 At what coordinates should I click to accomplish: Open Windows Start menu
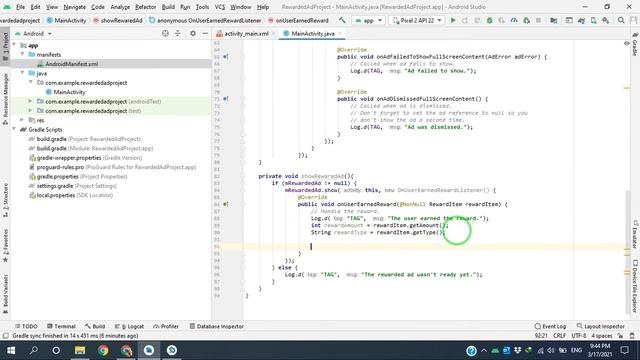coord(11,350)
